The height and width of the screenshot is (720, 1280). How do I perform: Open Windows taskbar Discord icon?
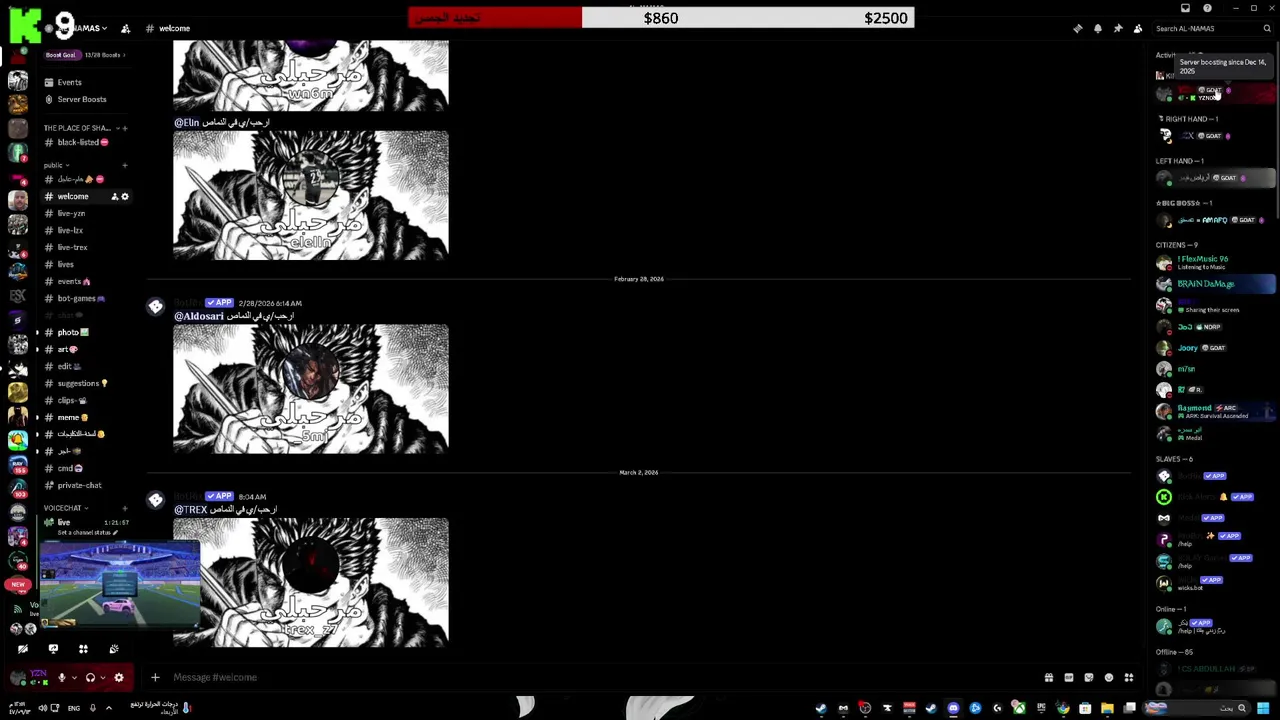tap(953, 708)
